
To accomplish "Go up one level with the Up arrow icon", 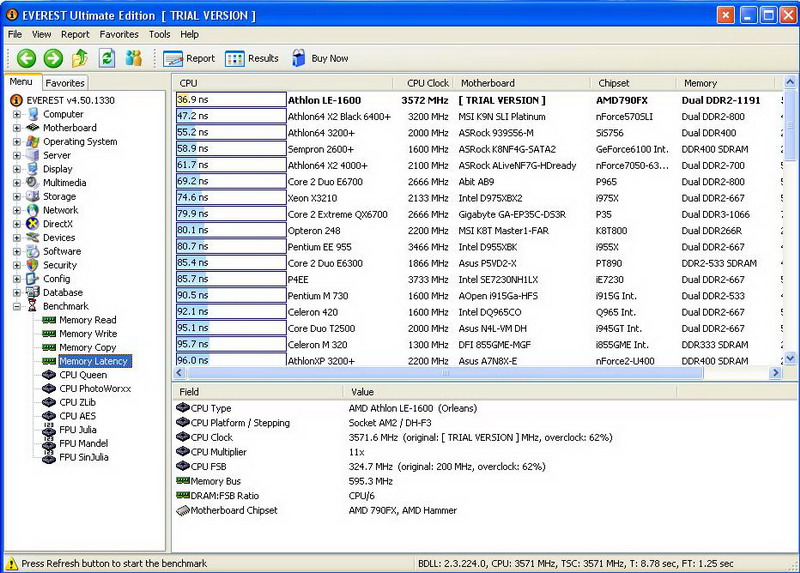I will pyautogui.click(x=80, y=59).
